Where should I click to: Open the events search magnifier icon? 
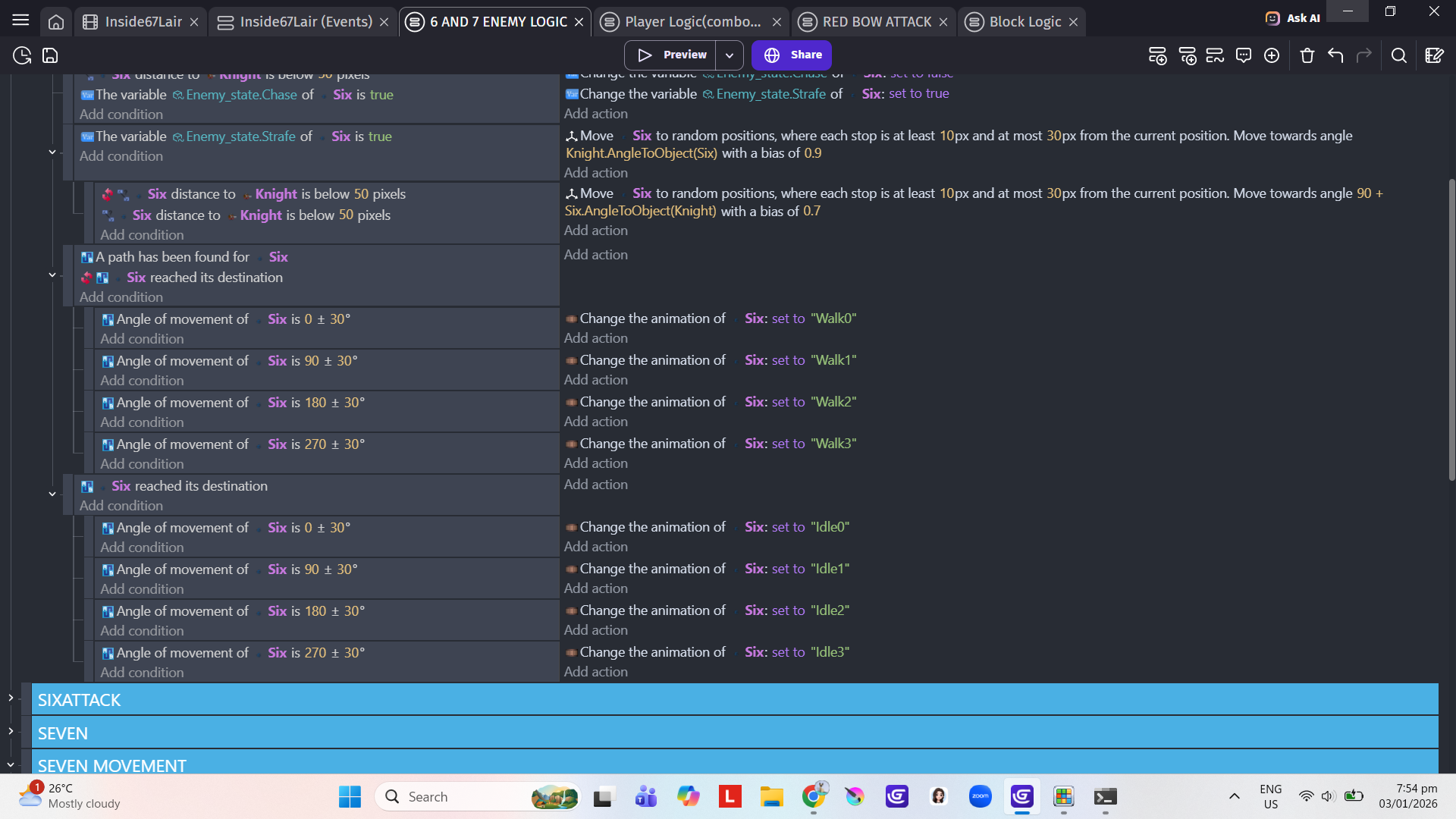pos(1399,55)
